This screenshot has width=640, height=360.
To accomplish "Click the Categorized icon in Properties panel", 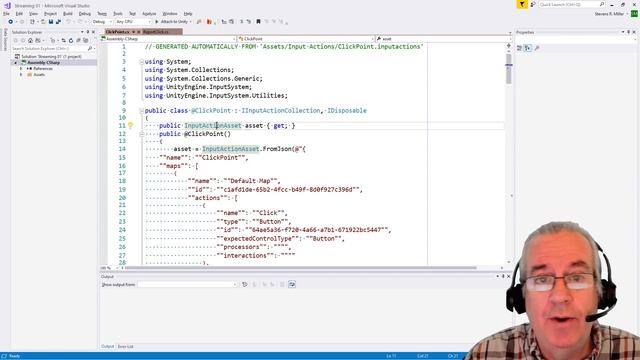I will (x=520, y=48).
